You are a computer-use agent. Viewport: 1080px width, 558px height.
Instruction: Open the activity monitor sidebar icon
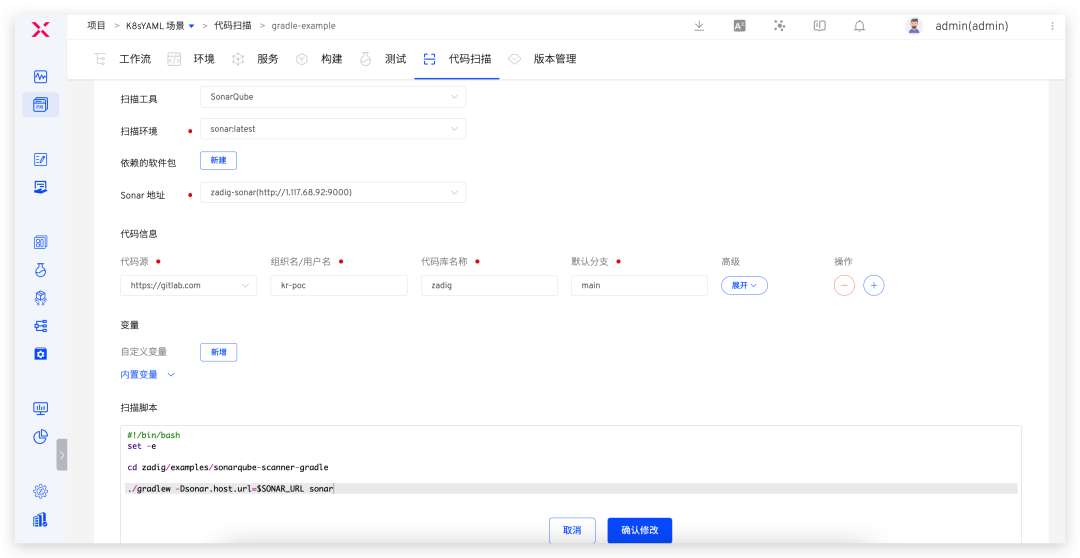[41, 76]
